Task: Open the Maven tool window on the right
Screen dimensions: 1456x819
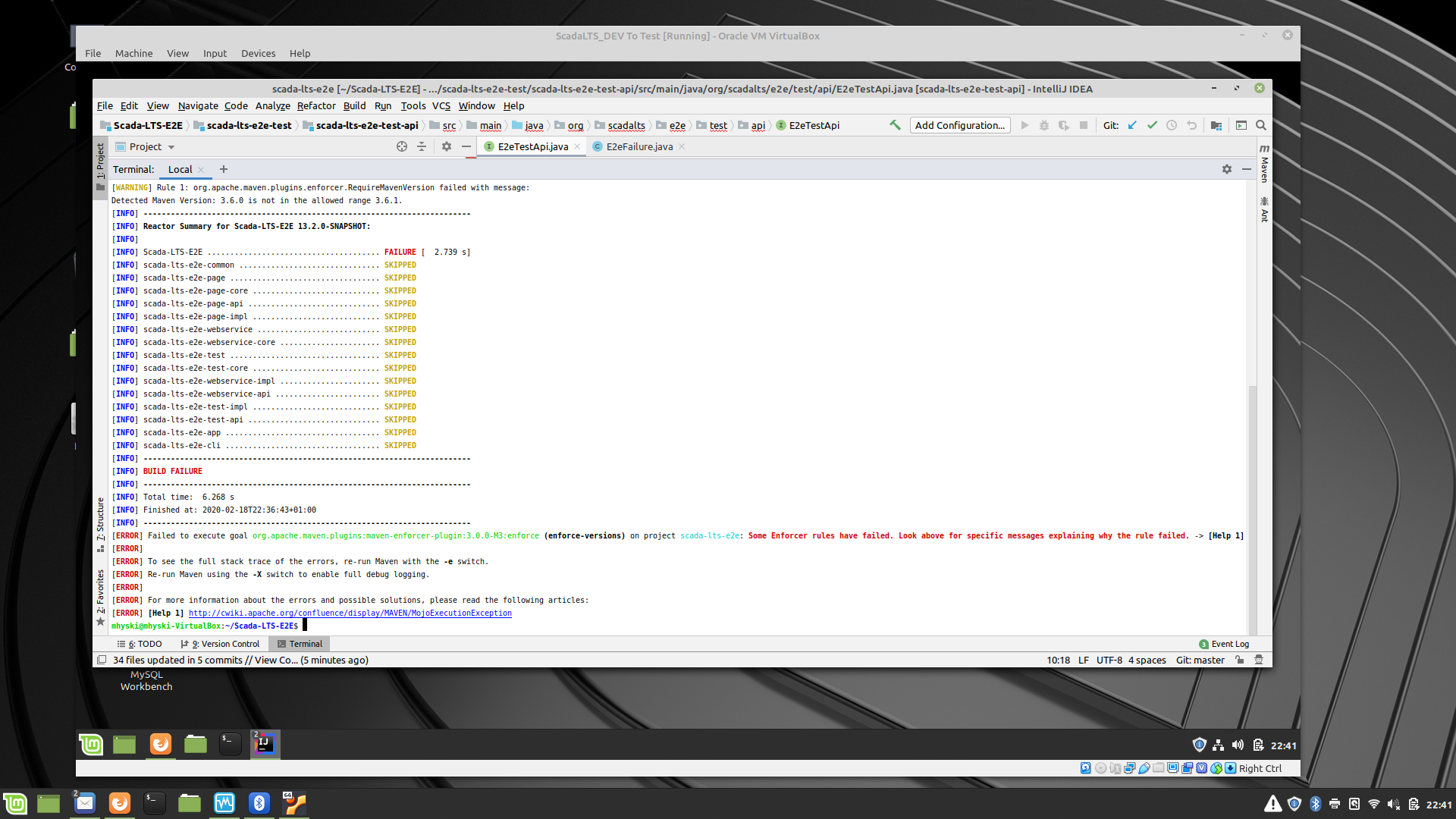Action: click(1263, 168)
